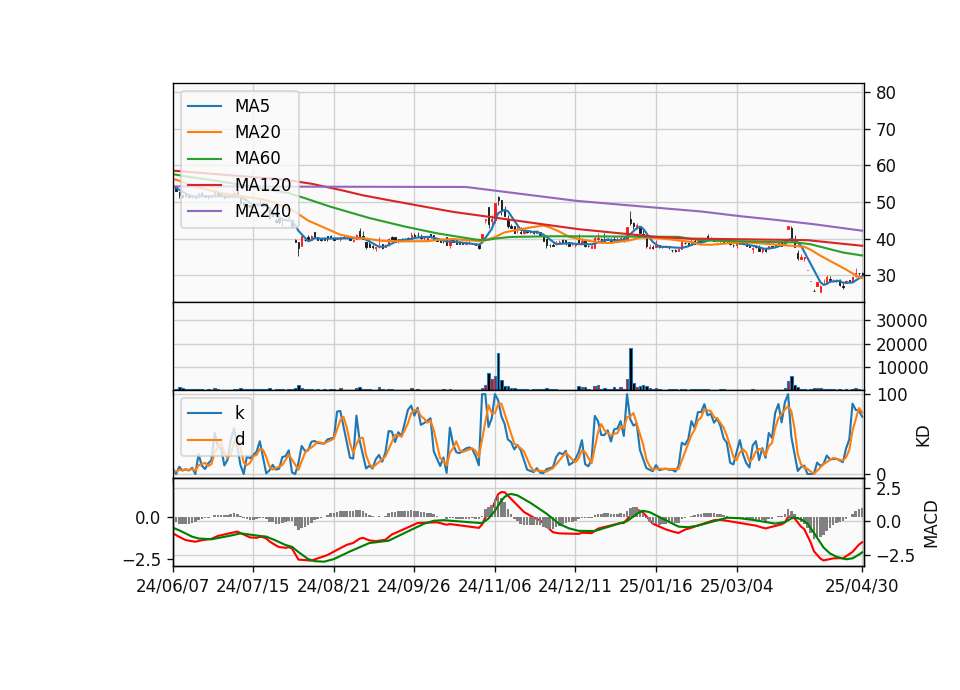Click the MACD axis title

coord(930,524)
